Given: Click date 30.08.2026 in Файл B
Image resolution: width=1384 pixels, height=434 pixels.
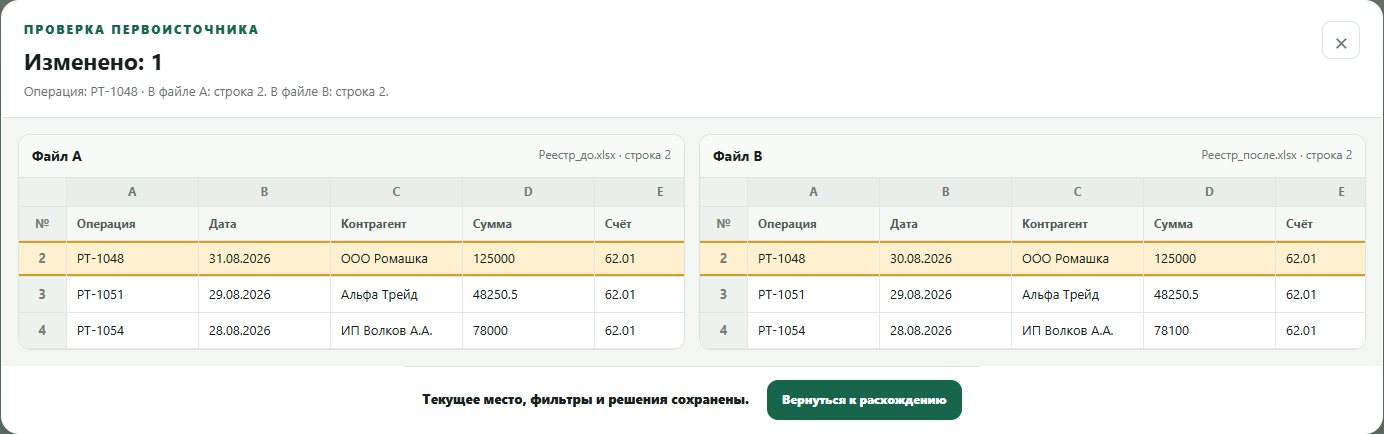Looking at the screenshot, I should point(946,258).
